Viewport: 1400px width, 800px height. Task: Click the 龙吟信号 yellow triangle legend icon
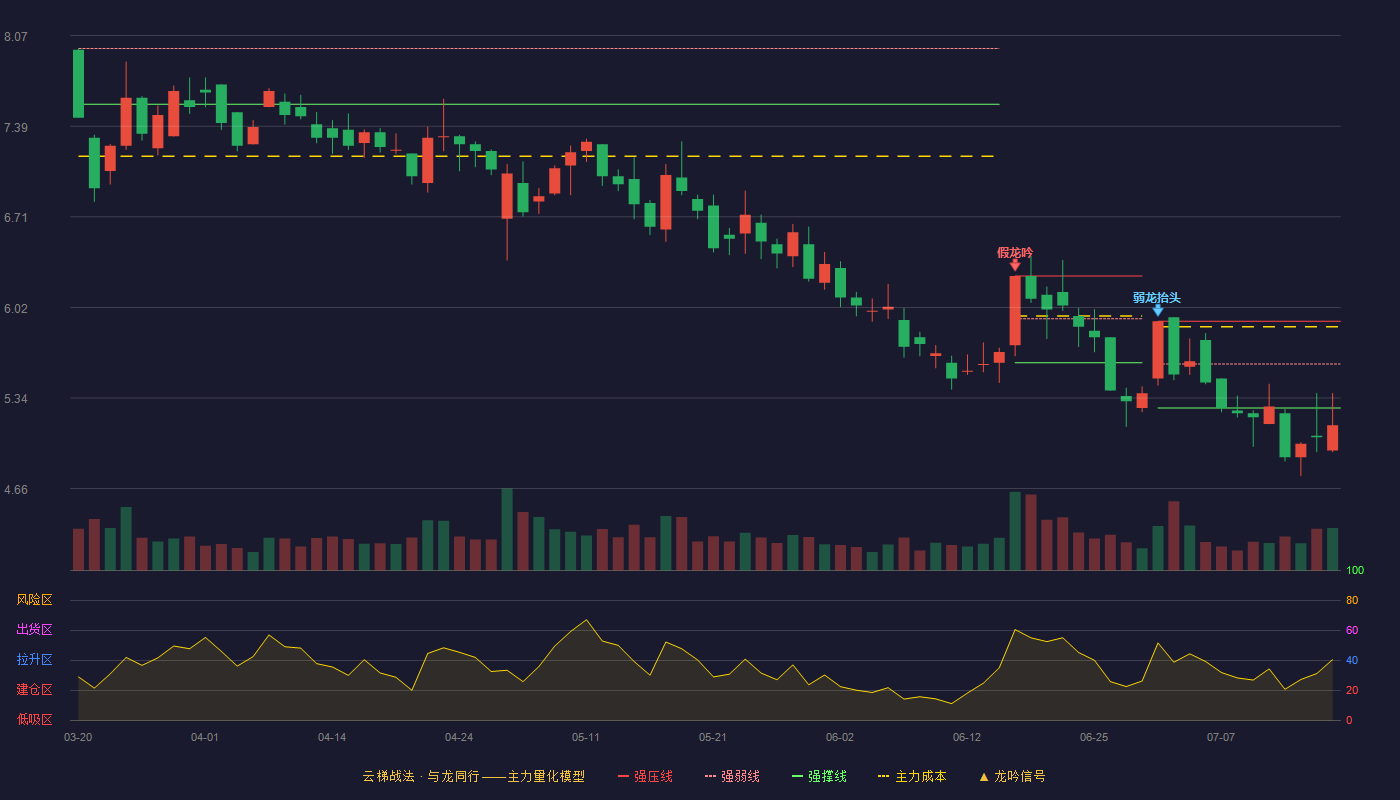click(984, 777)
